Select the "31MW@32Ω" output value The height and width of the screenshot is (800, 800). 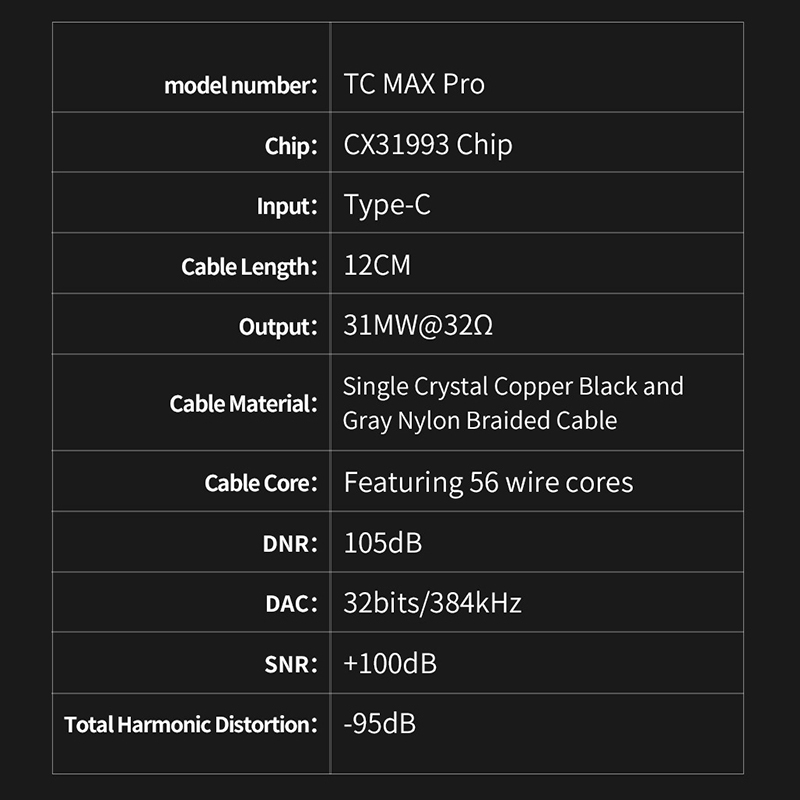click(x=417, y=326)
